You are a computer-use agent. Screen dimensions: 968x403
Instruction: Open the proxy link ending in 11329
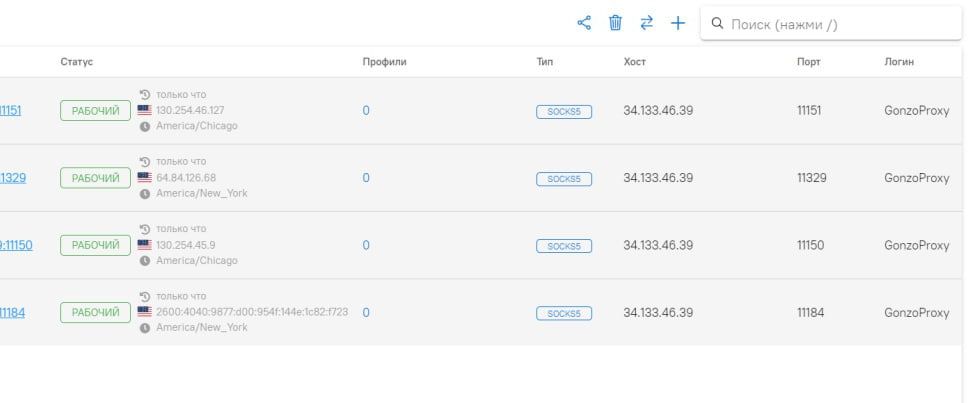pos(13,178)
